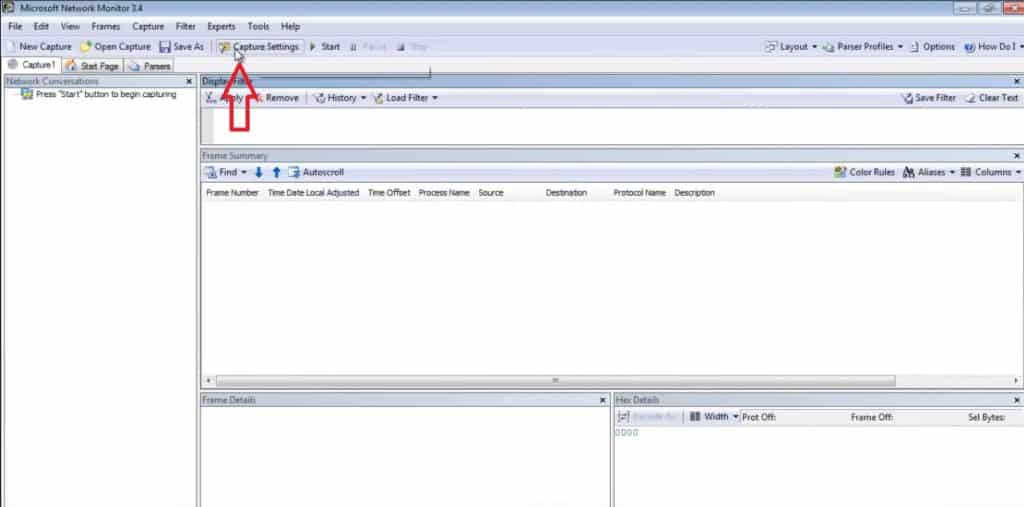This screenshot has height=507, width=1024.
Task: Switch to the Start Page tab
Action: pyautogui.click(x=92, y=66)
